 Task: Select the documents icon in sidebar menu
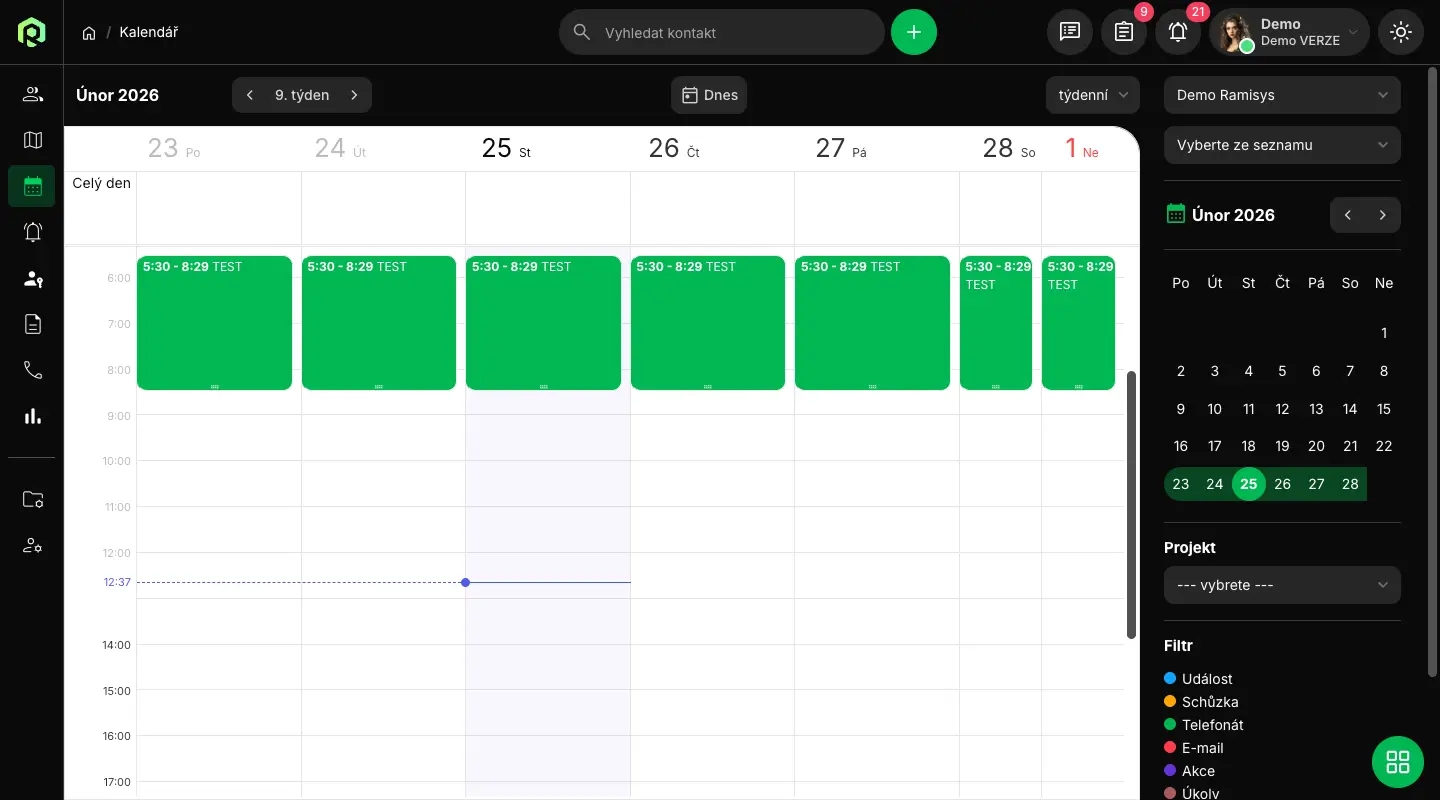click(x=32, y=324)
